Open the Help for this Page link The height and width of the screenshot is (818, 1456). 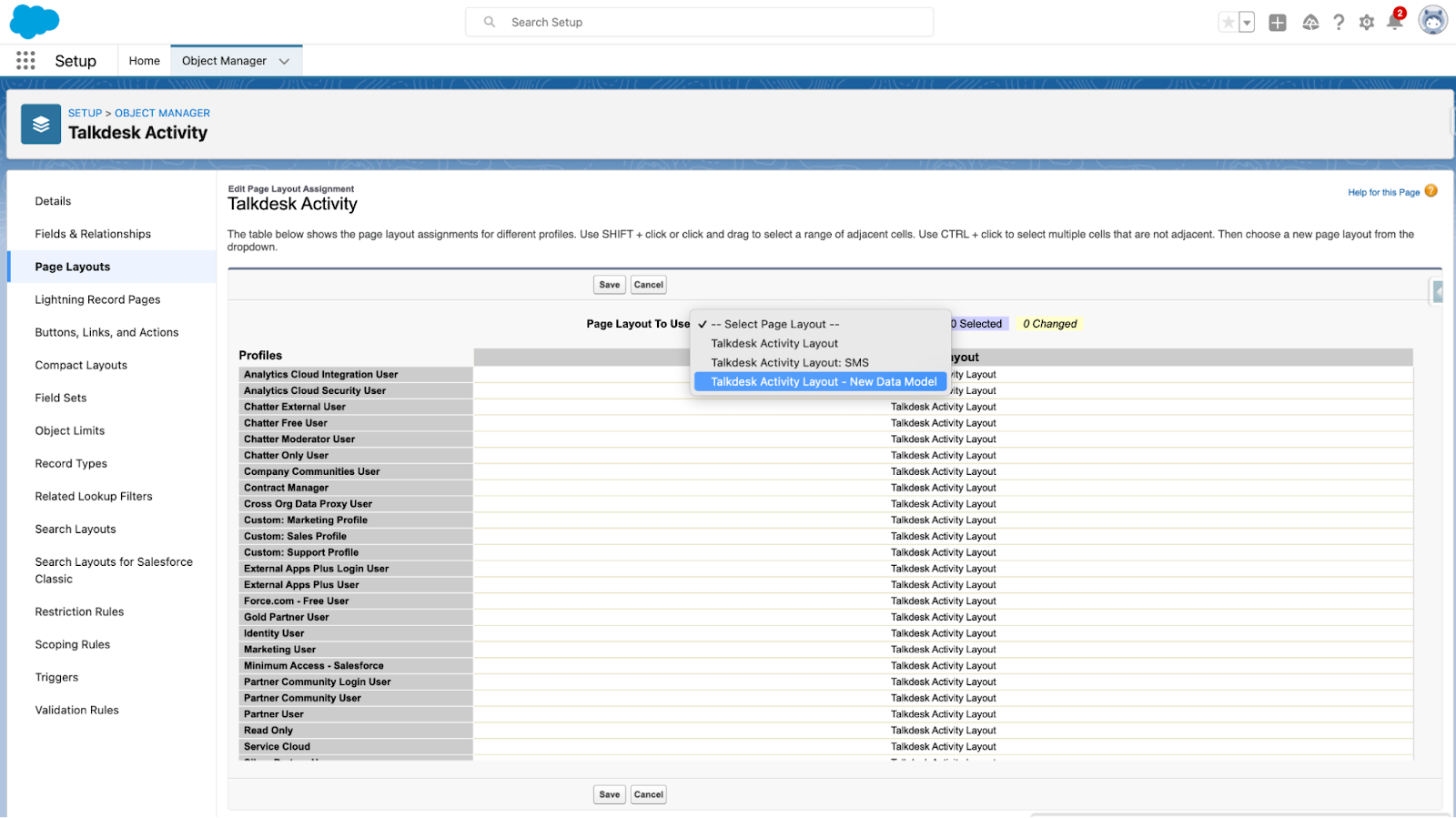(1383, 192)
